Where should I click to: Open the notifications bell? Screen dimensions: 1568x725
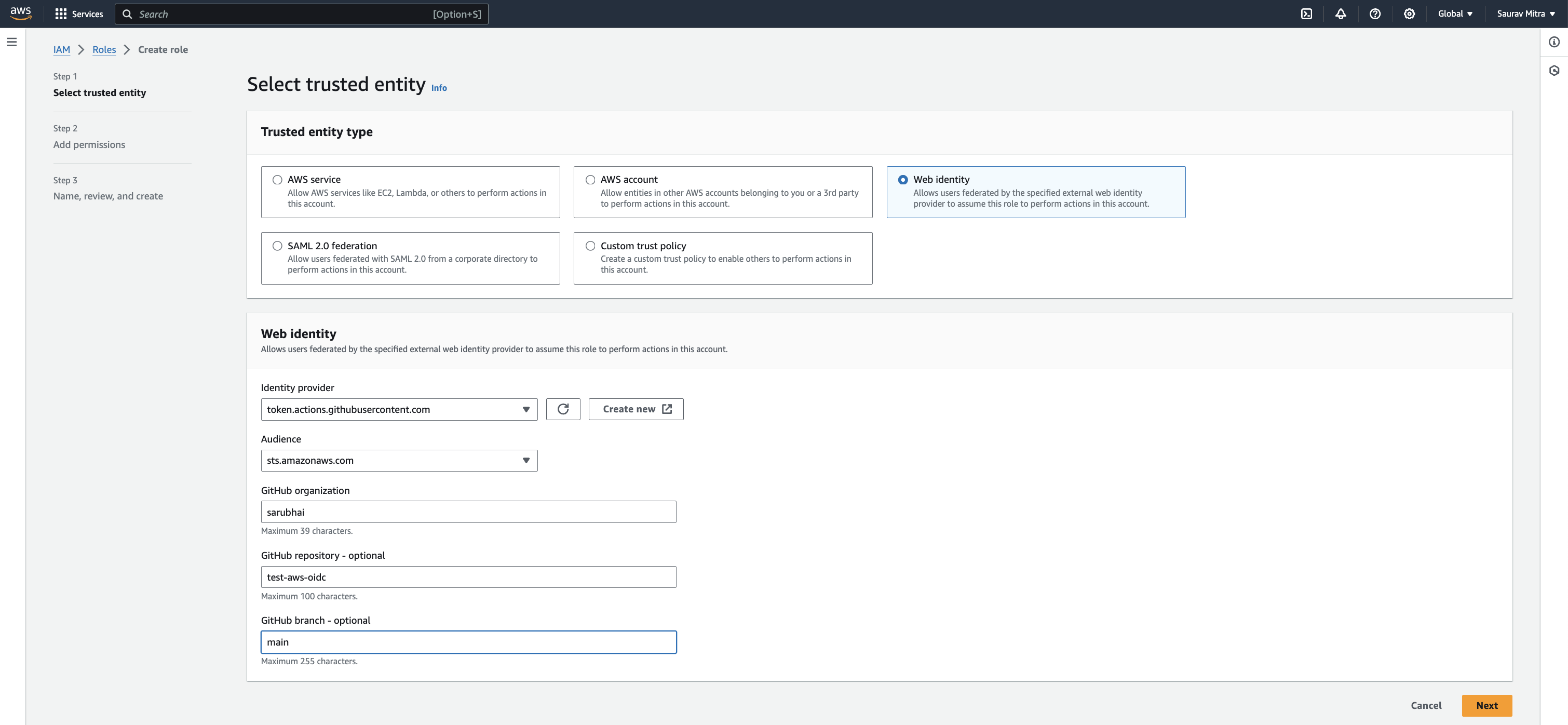coord(1341,14)
